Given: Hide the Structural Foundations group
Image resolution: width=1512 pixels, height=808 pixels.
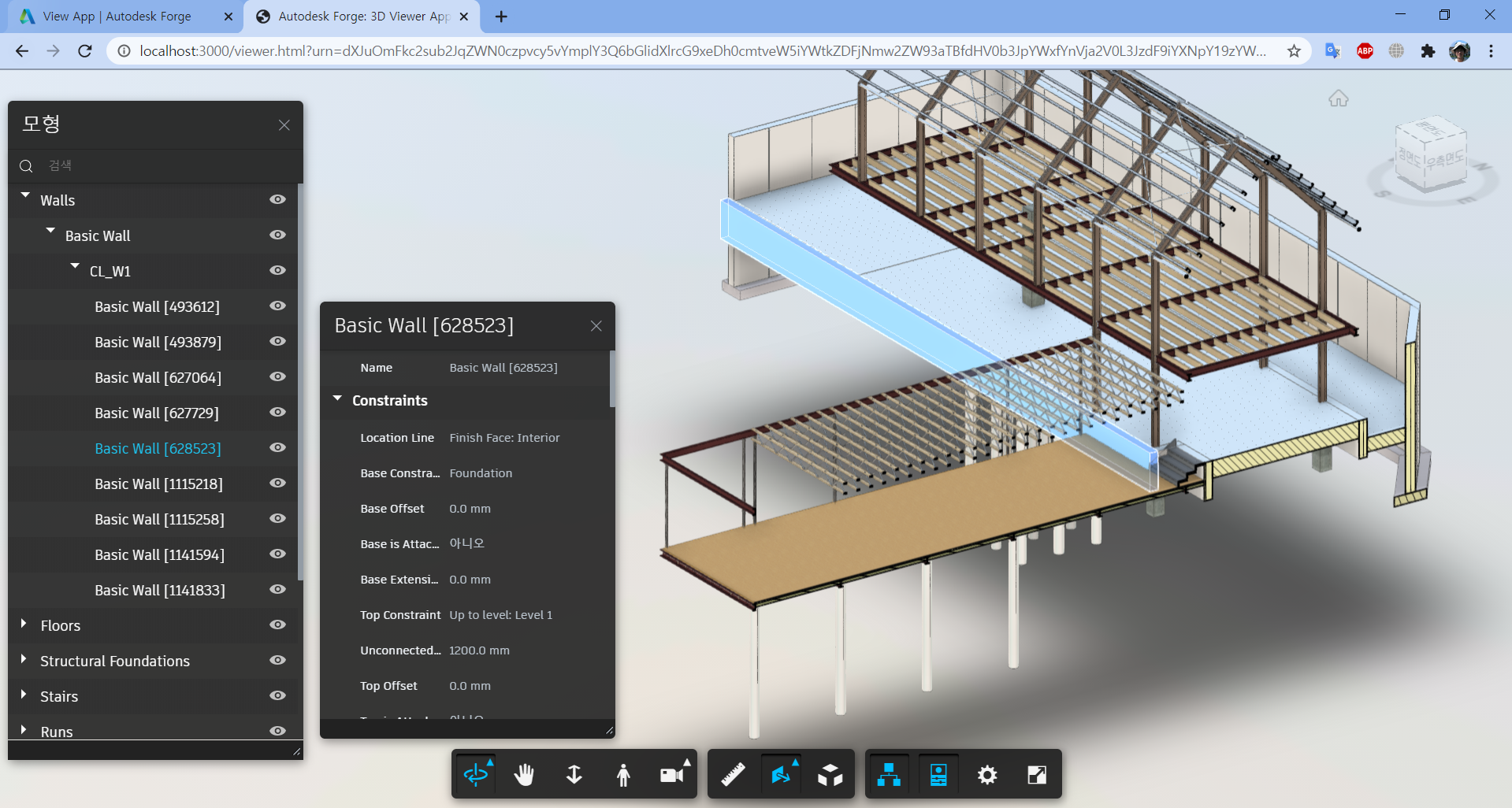Looking at the screenshot, I should point(277,661).
